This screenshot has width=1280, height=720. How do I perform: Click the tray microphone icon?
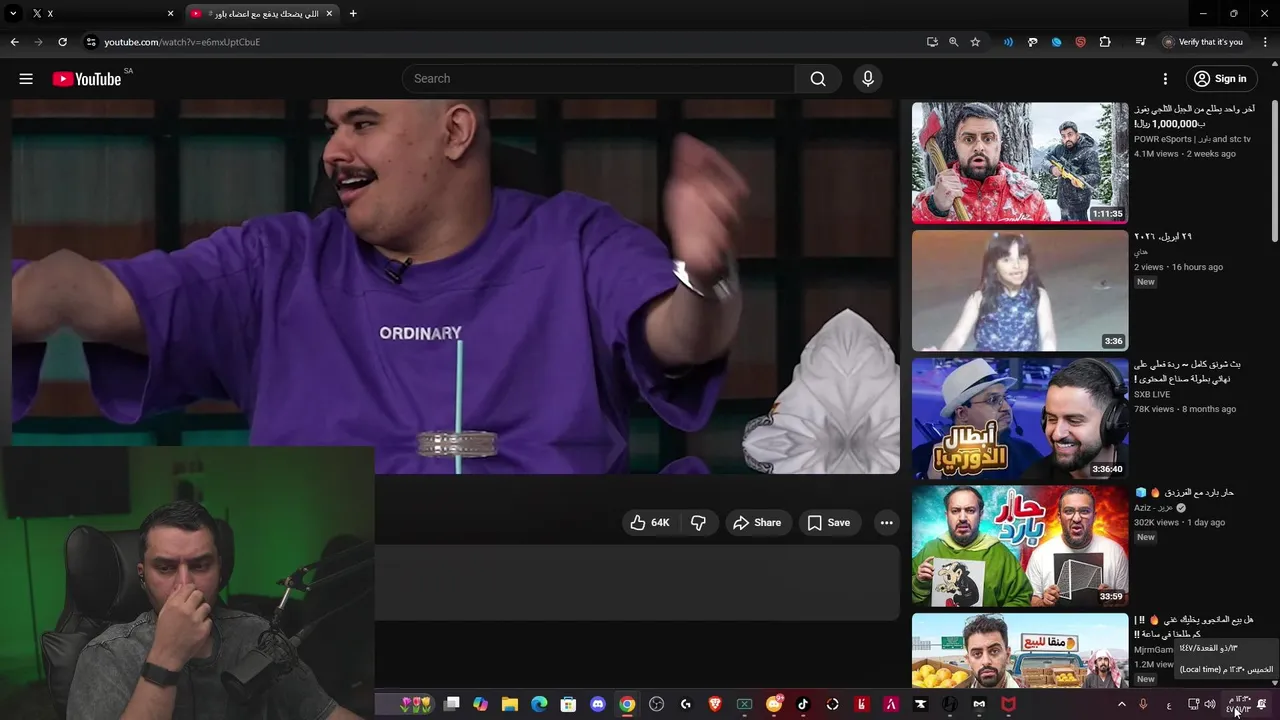1143,704
